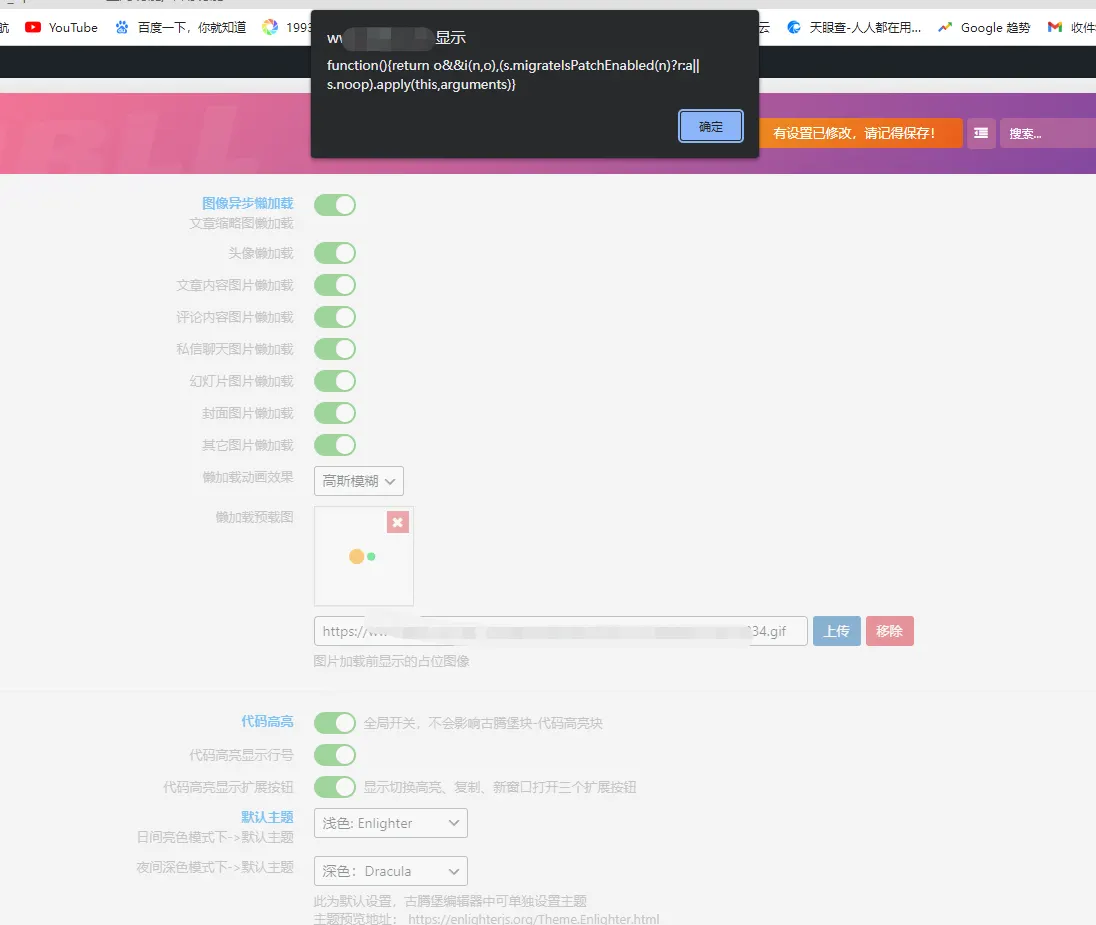Click the lazy-load preload image thumbnail
This screenshot has width=1096, height=925.
pyautogui.click(x=363, y=557)
